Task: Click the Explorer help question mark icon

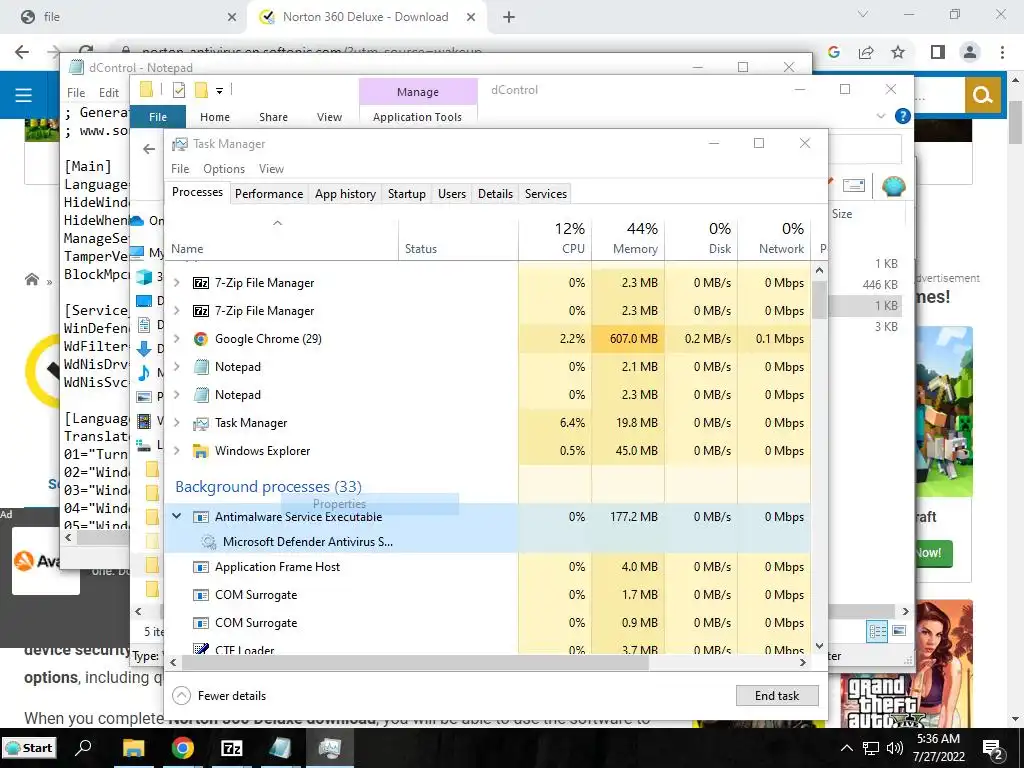Action: click(903, 116)
